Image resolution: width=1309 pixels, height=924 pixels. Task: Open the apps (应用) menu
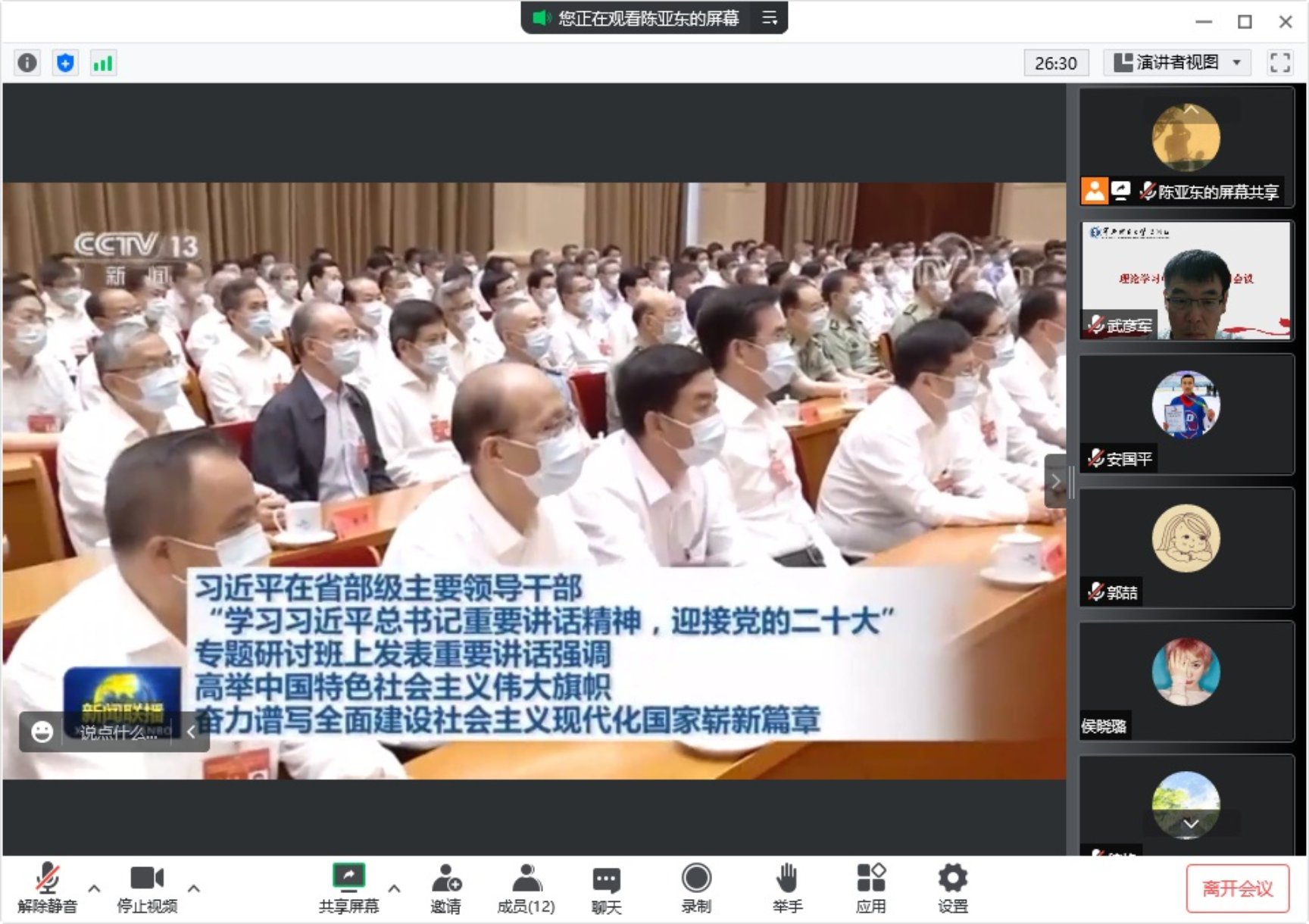[x=871, y=888]
